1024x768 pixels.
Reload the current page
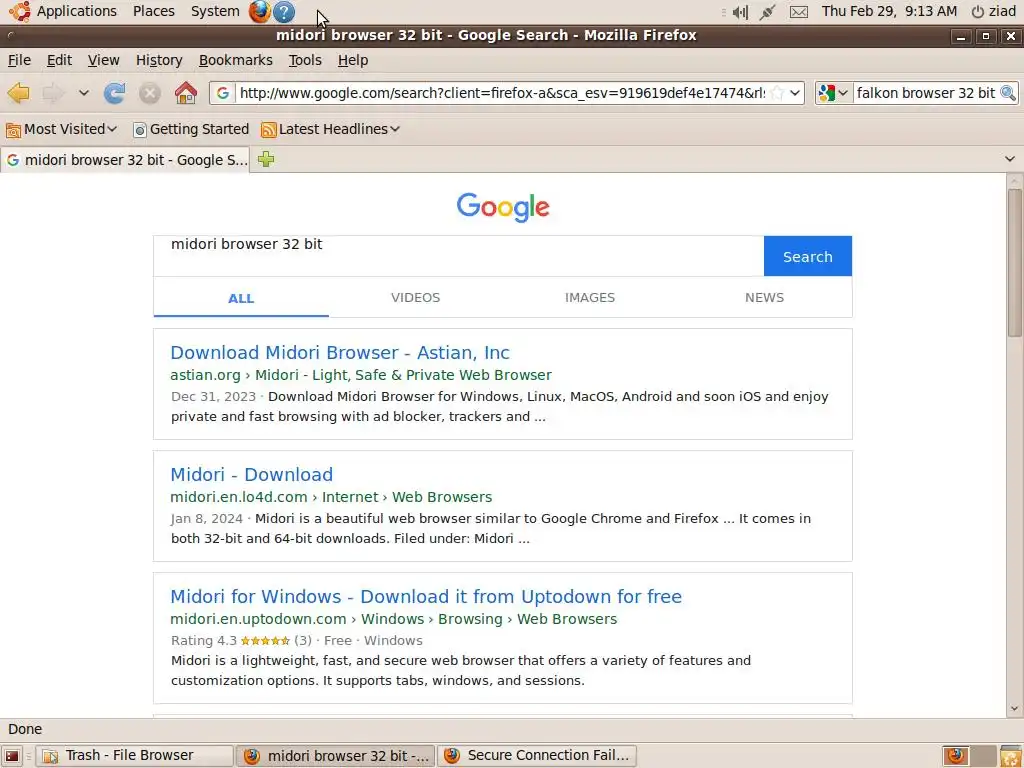[114, 93]
